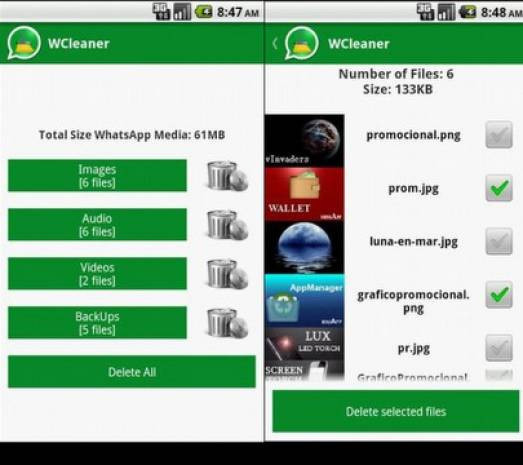Uncheck the prom.jpg checkbox
This screenshot has height=465, width=523.
click(x=499, y=188)
